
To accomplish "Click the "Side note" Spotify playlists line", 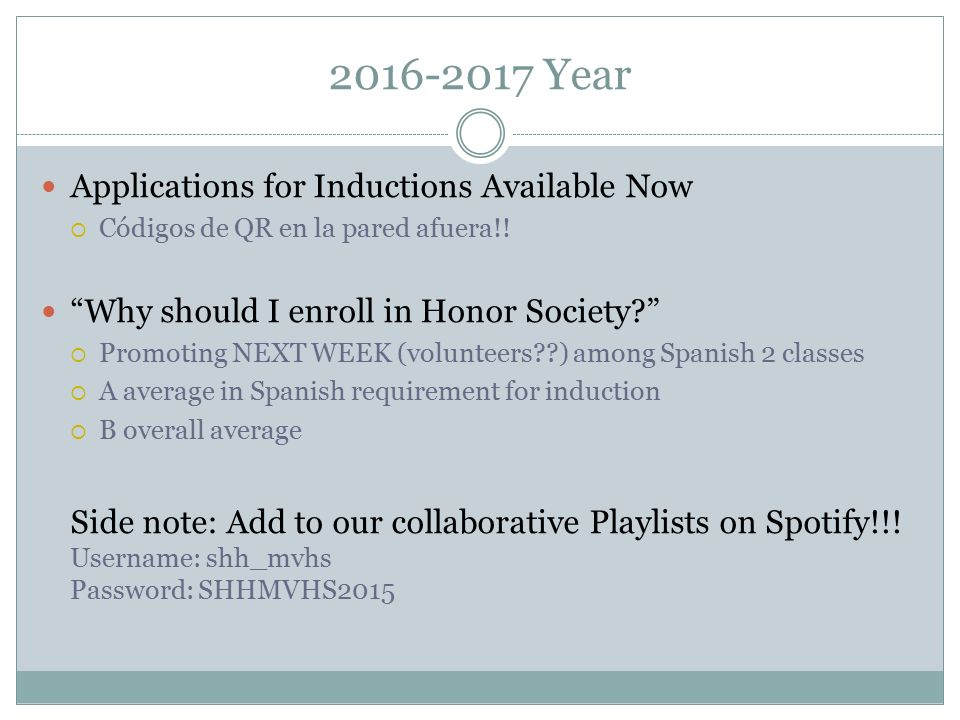I will (x=486, y=523).
